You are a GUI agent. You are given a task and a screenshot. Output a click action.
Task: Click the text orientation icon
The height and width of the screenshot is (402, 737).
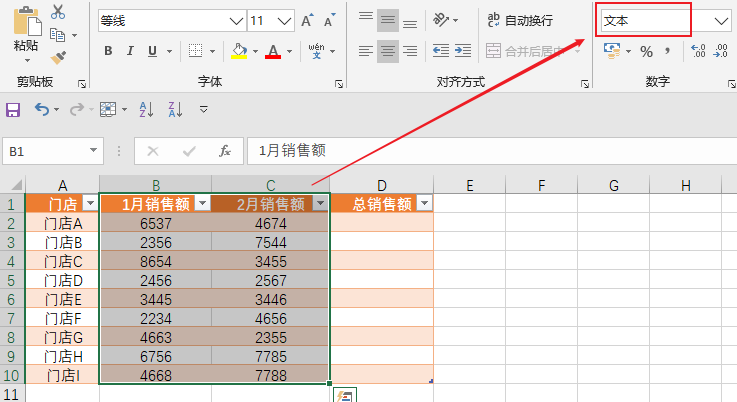click(x=441, y=20)
